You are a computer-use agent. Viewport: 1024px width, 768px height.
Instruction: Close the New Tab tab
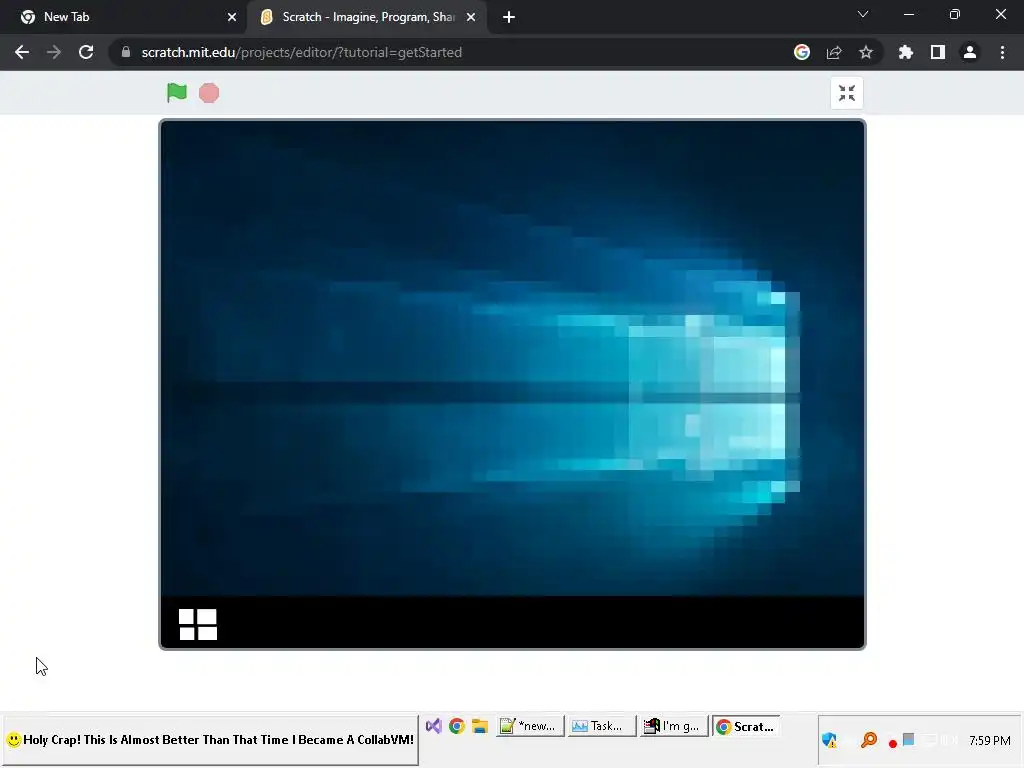click(x=232, y=17)
